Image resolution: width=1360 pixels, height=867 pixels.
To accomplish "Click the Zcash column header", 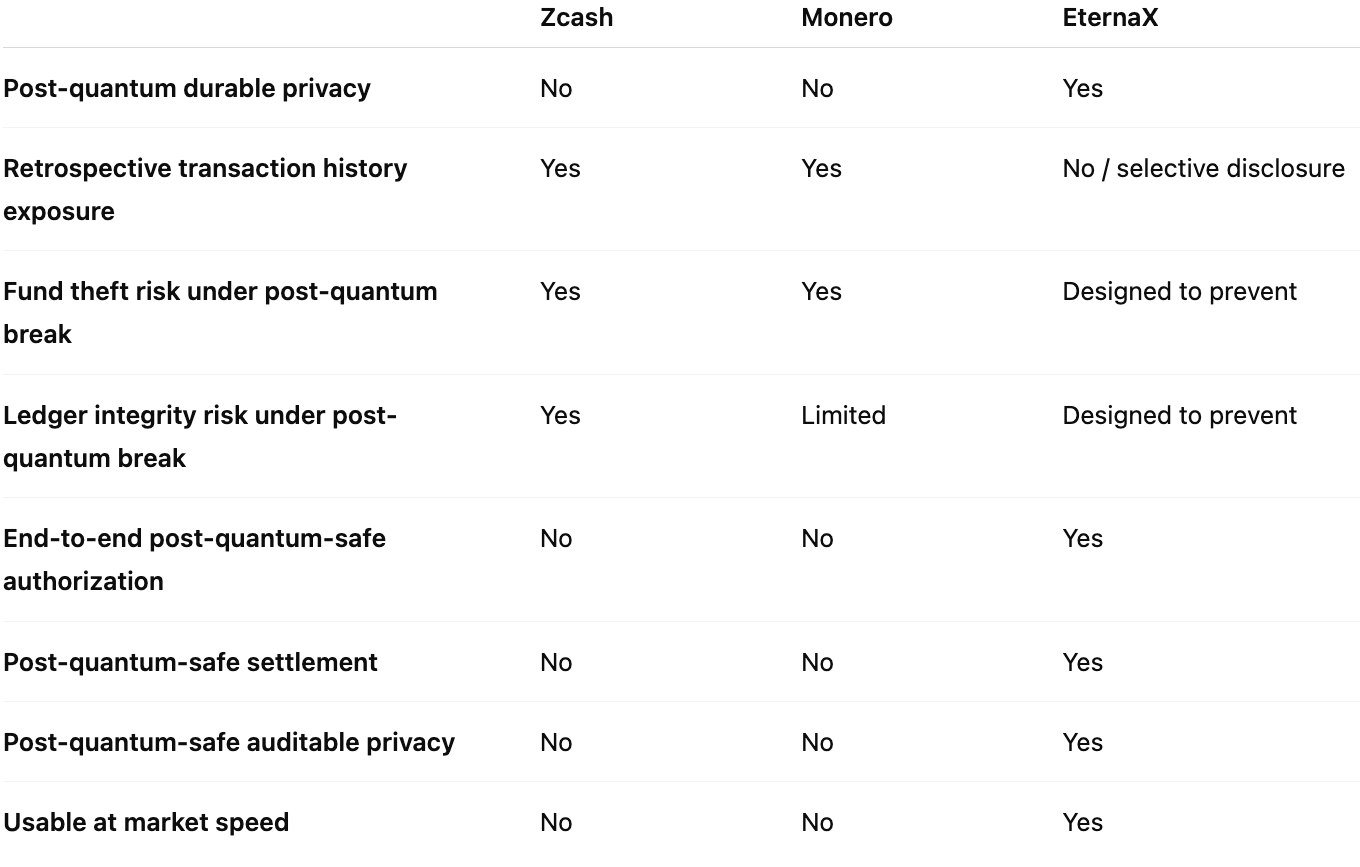I will (x=576, y=18).
